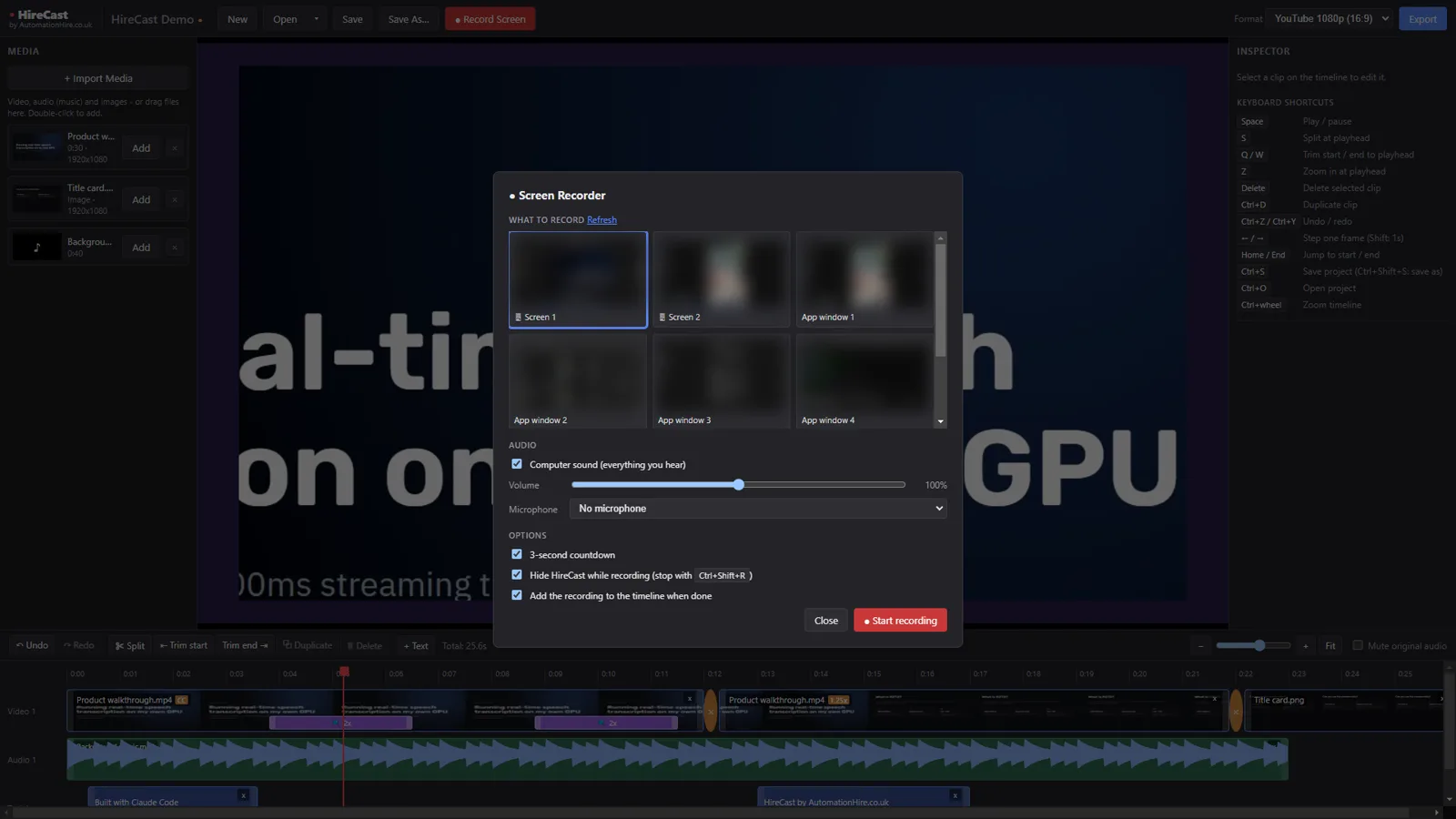Close the Screen Recorder dialog

coord(826,621)
